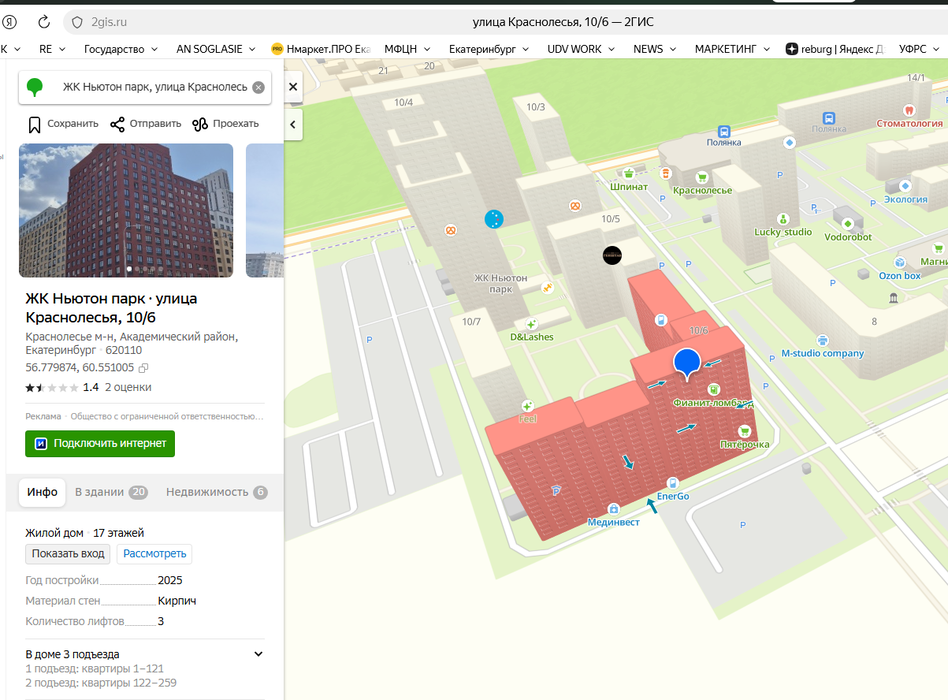Screen dimensions: 948x700
Task: Click the Сохранить bookmark icon
Action: 35,124
